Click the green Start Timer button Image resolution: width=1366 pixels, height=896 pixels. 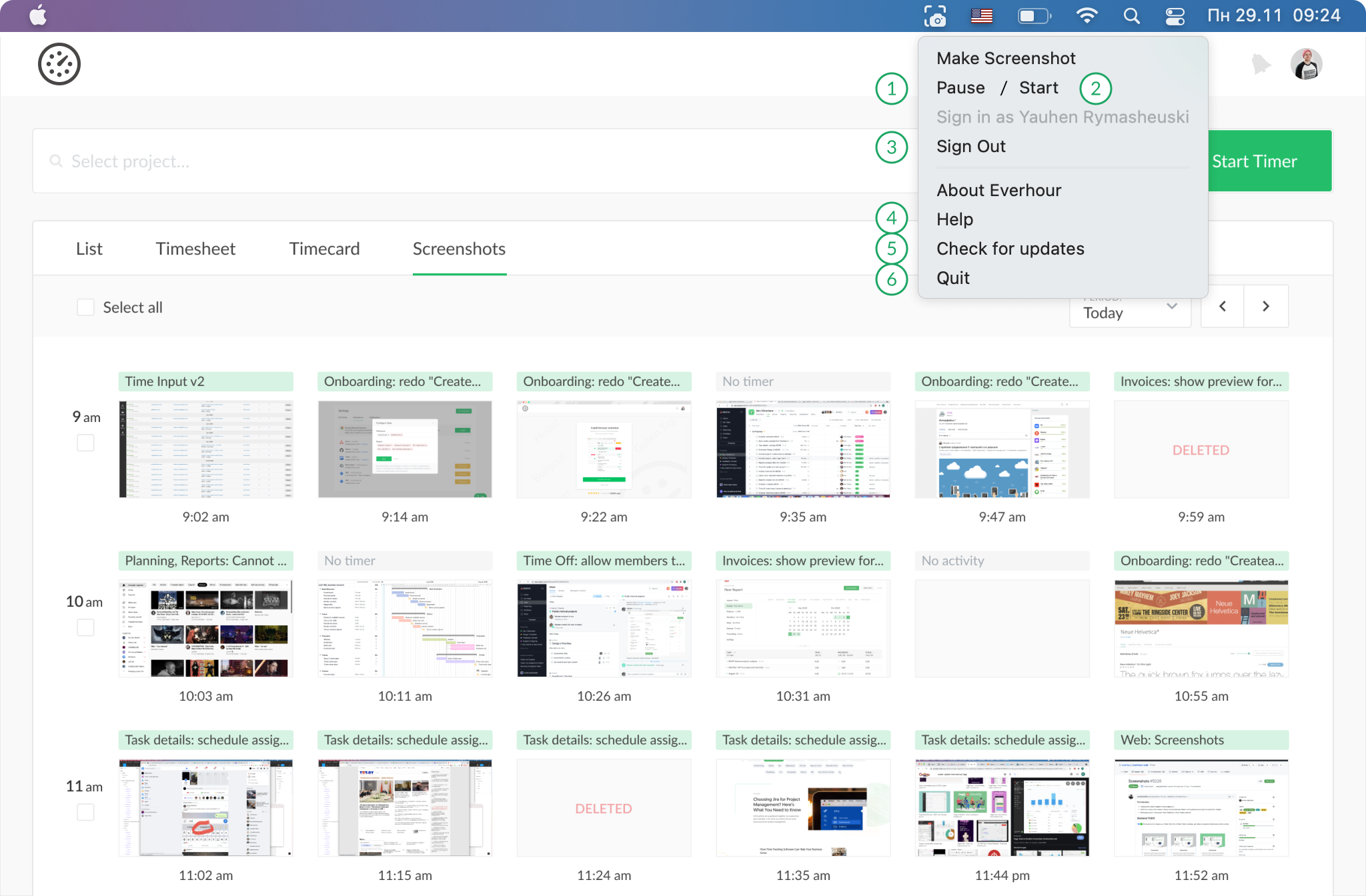coord(1269,161)
